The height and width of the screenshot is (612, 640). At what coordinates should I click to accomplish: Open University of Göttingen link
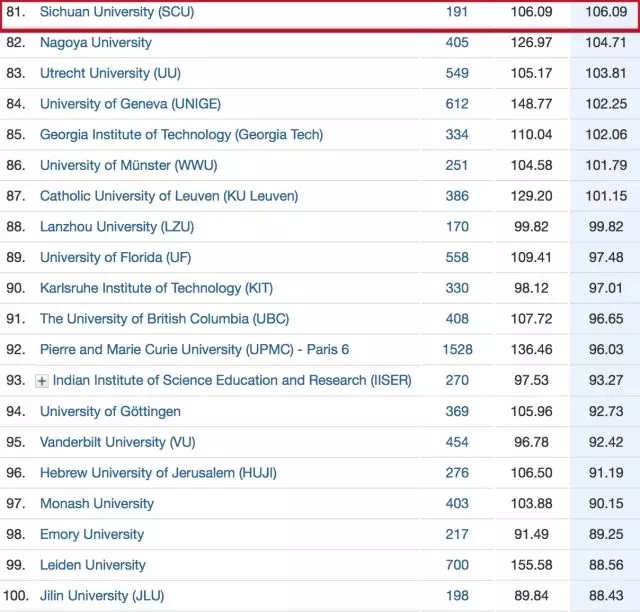[x=110, y=411]
